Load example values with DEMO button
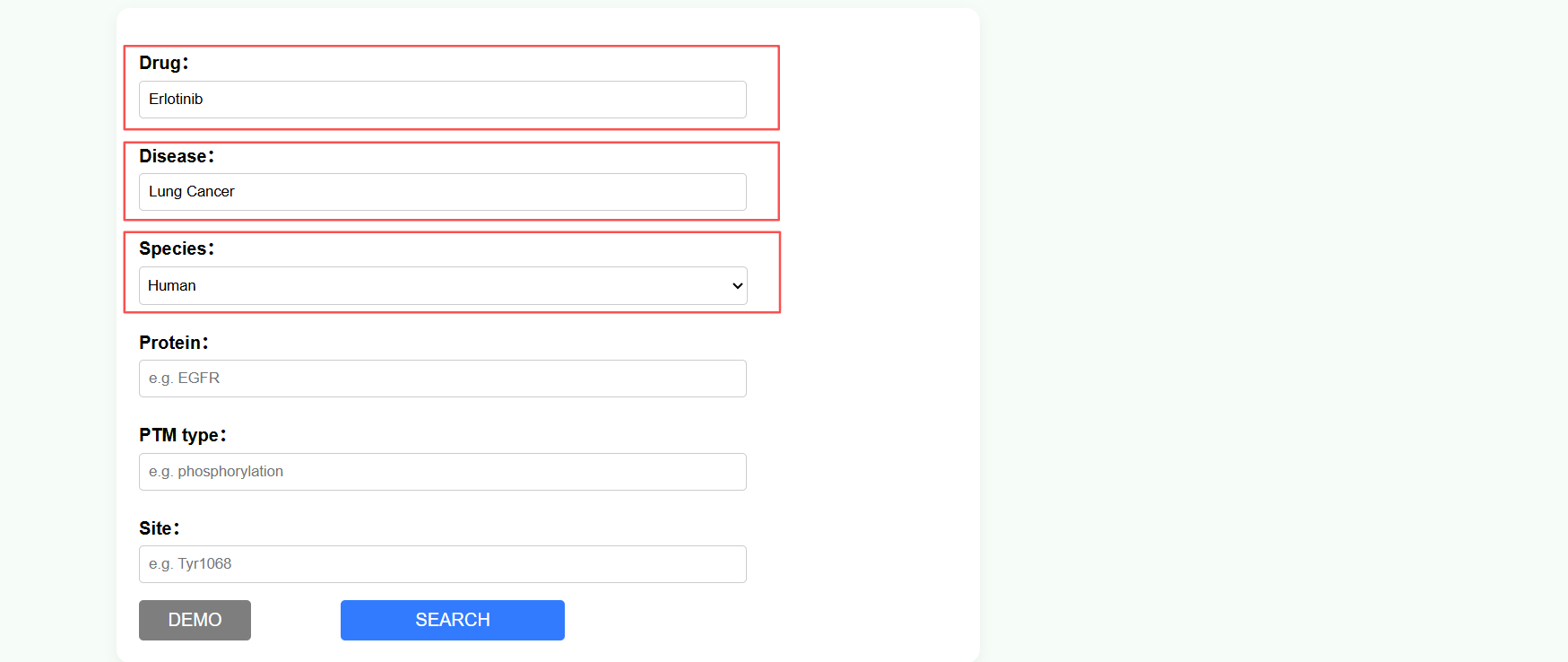Screen dimensions: 1568x662 (x=195, y=620)
